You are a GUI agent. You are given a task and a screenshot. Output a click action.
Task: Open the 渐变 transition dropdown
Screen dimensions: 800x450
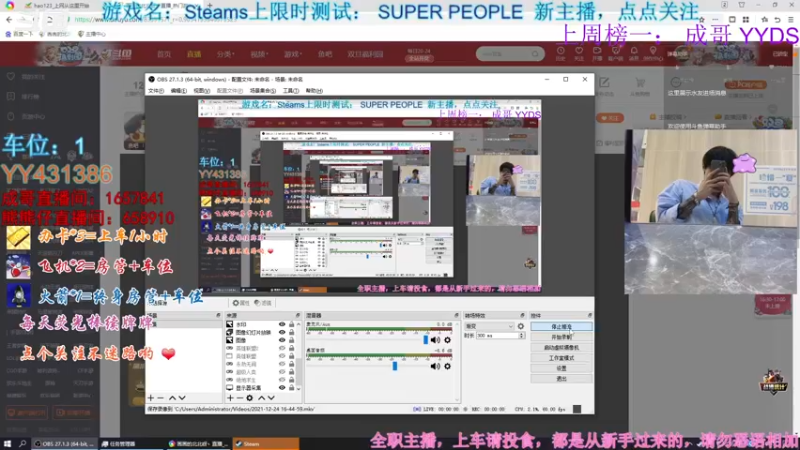(x=489, y=326)
